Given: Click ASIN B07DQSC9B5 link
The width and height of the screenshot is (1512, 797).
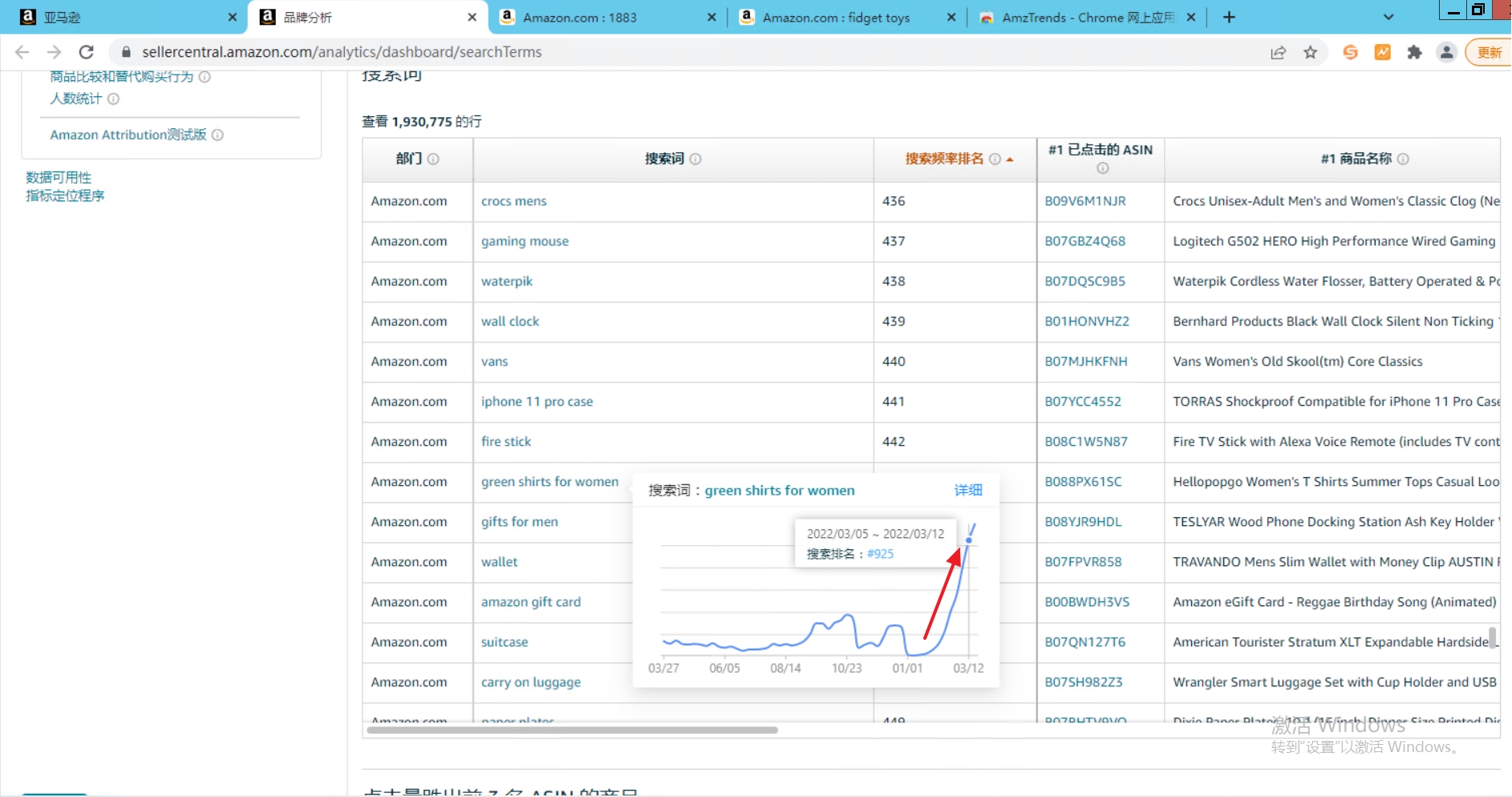Looking at the screenshot, I should 1084,281.
